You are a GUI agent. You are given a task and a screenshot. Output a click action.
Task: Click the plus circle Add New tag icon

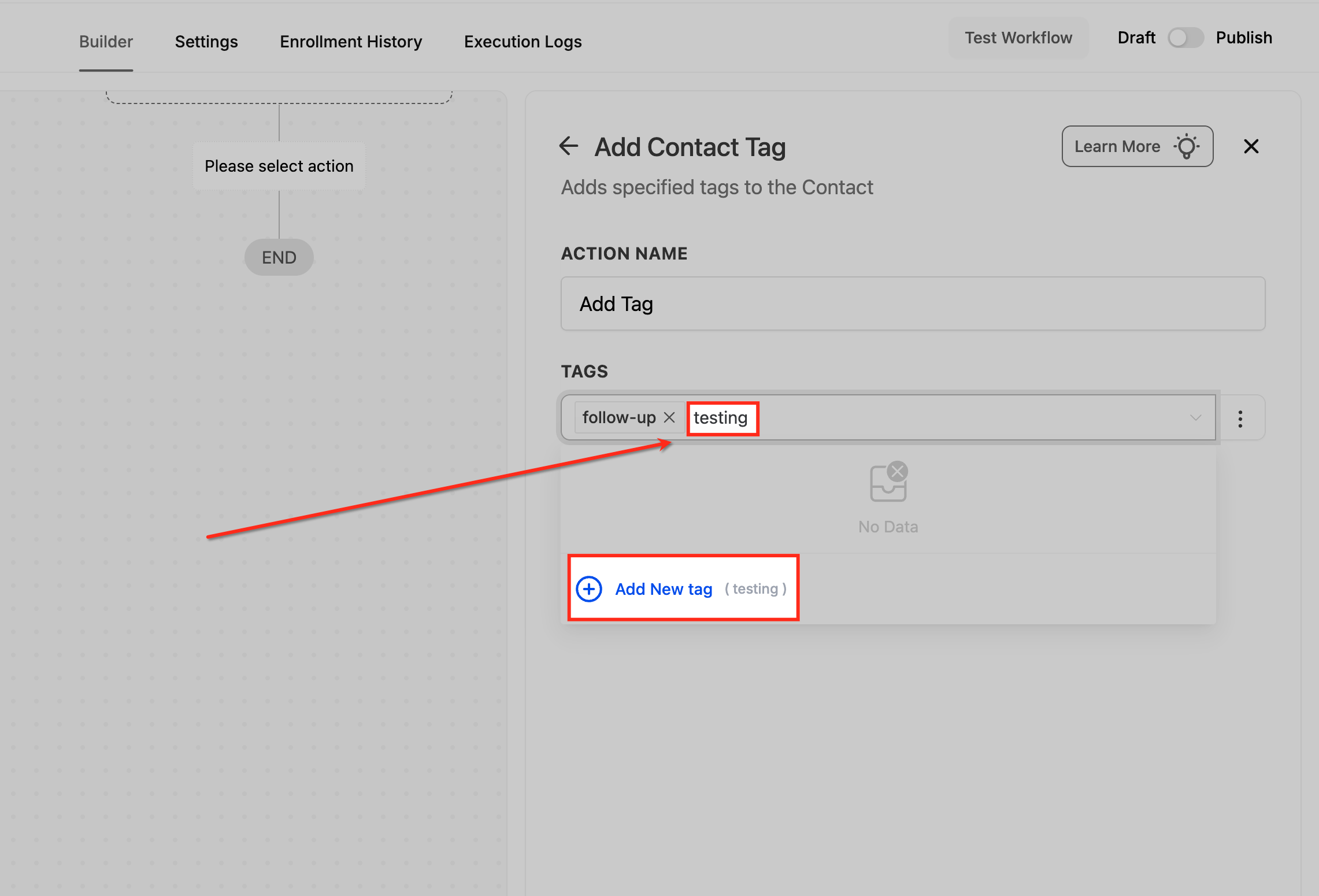point(589,589)
